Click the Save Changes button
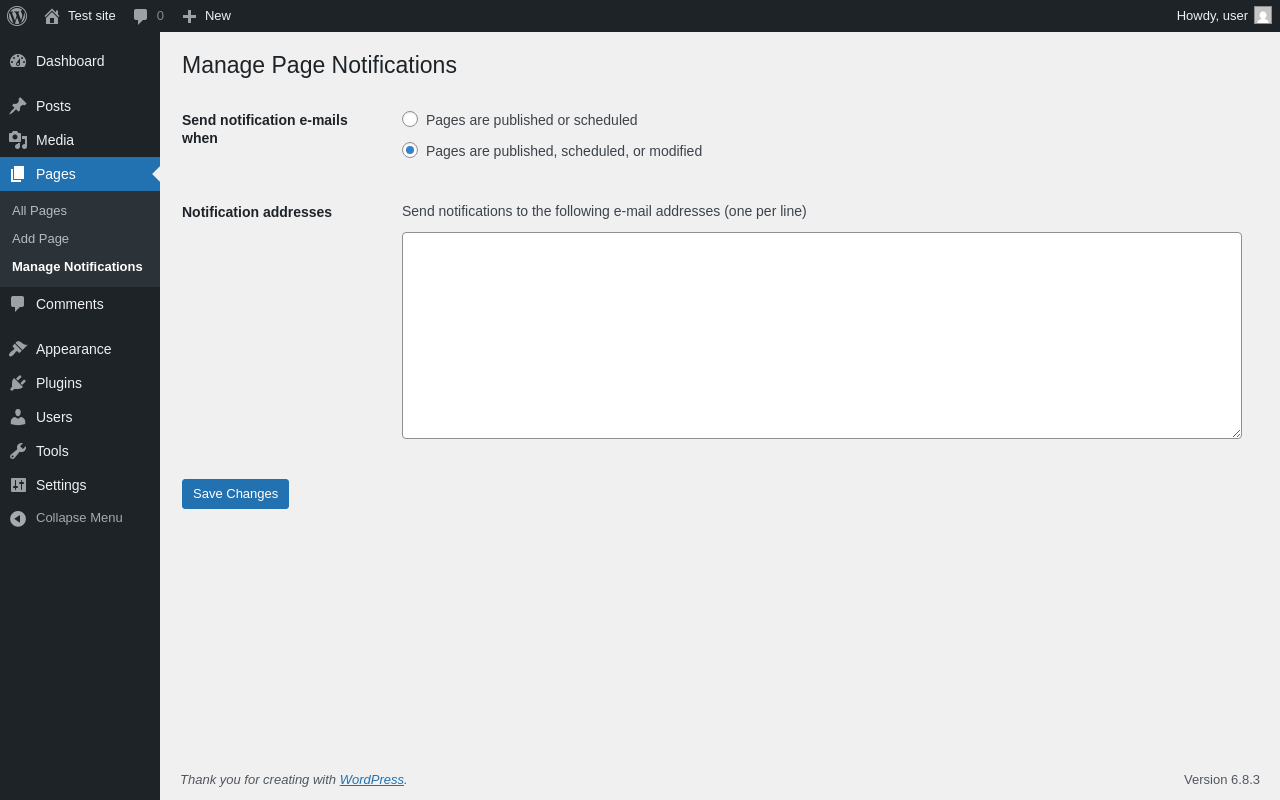The image size is (1280, 800). 235,494
